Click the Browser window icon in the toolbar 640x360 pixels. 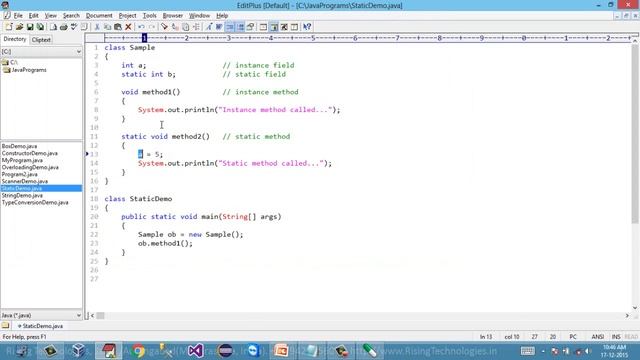tap(263, 27)
